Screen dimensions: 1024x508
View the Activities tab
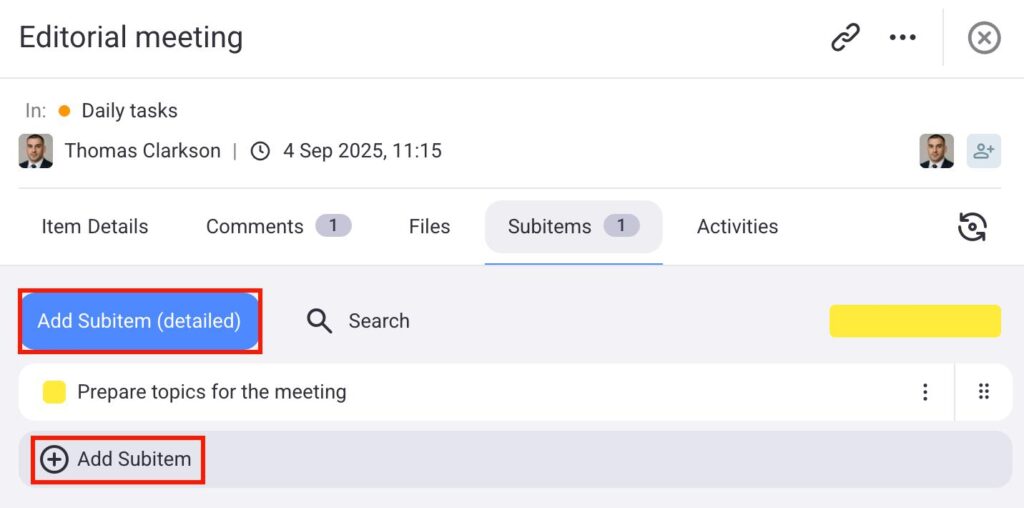click(x=737, y=227)
